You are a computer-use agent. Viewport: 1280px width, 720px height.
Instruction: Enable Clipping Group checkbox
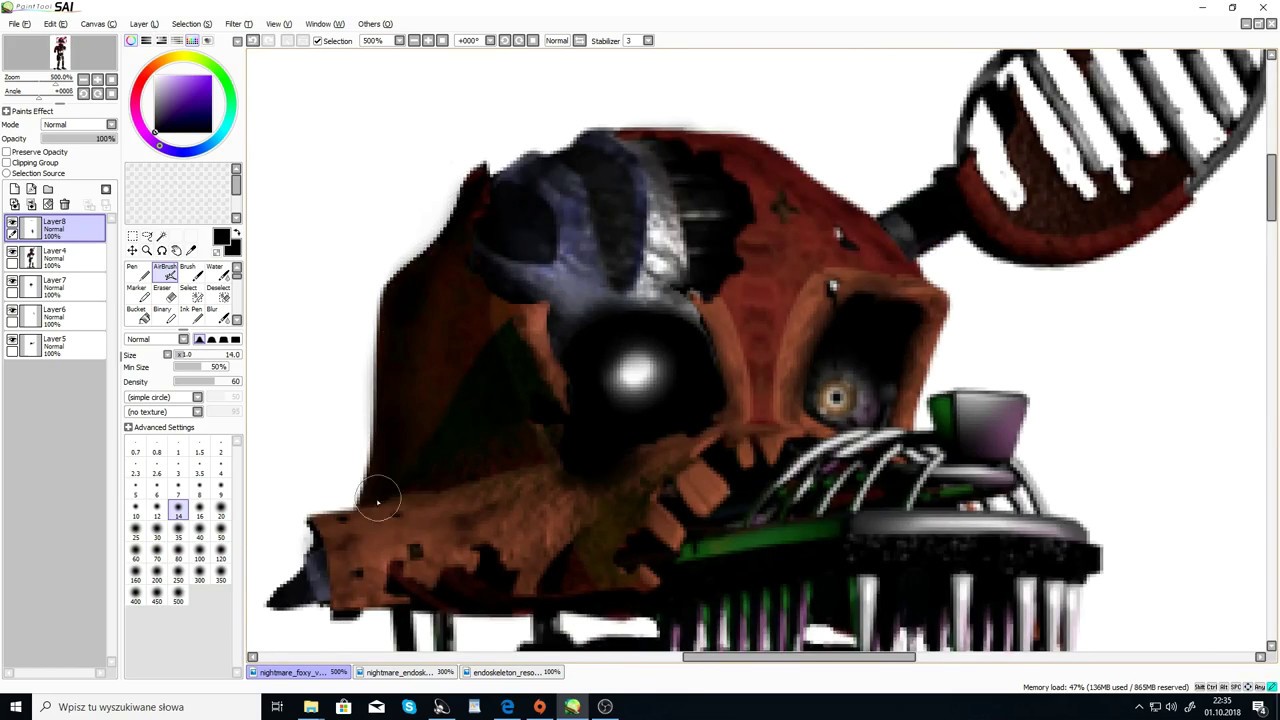click(x=6, y=163)
